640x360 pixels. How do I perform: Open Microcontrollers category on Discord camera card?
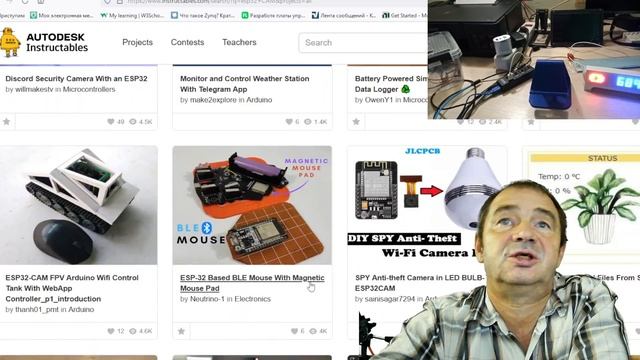click(89, 89)
